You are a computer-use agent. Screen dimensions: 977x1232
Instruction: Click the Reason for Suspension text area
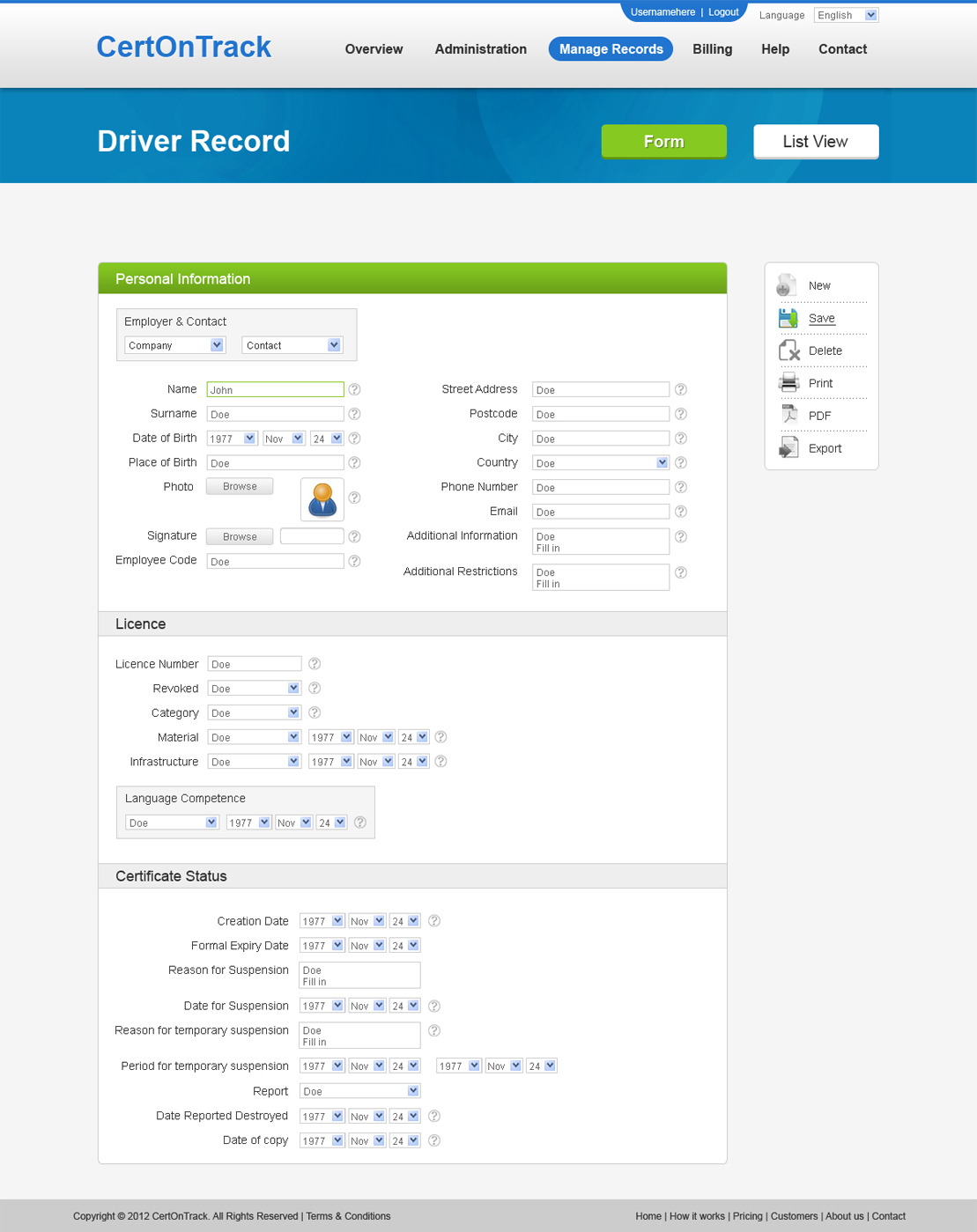coord(359,975)
